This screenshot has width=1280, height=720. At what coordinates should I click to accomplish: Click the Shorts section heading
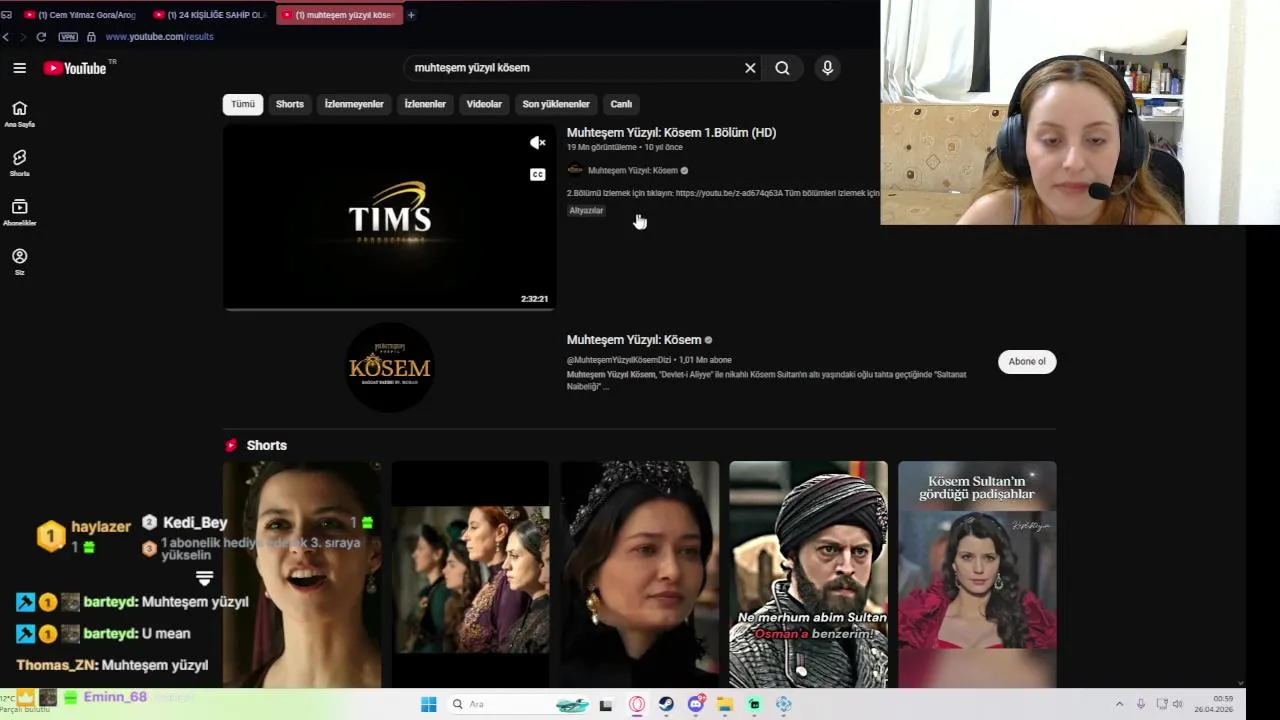266,445
